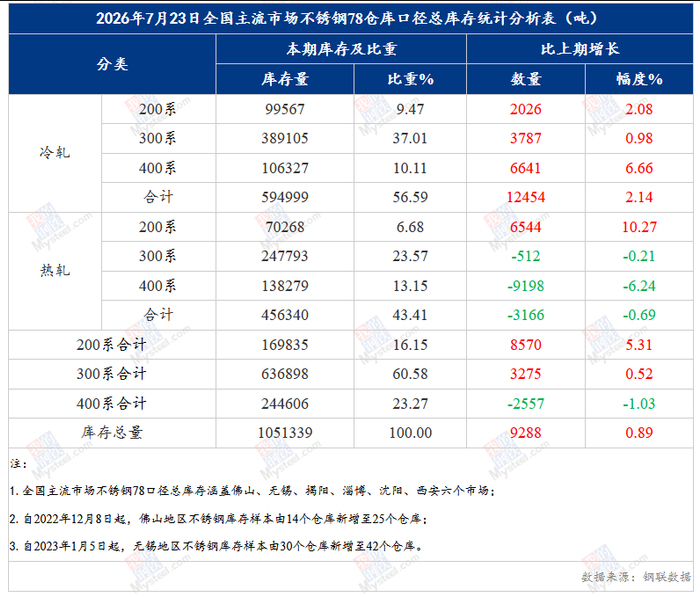Click the 比上期增长 header
The height and width of the screenshot is (597, 700).
579,49
